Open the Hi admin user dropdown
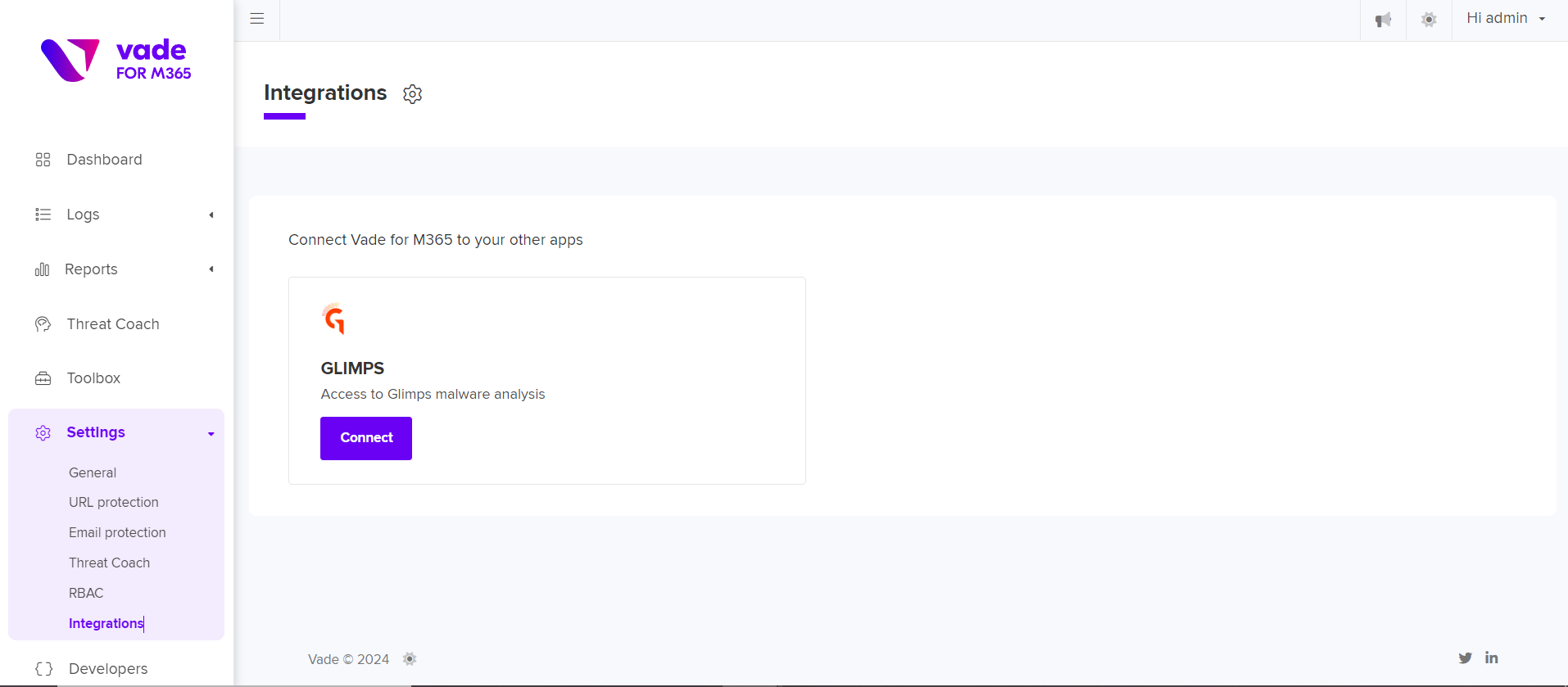 (1506, 18)
